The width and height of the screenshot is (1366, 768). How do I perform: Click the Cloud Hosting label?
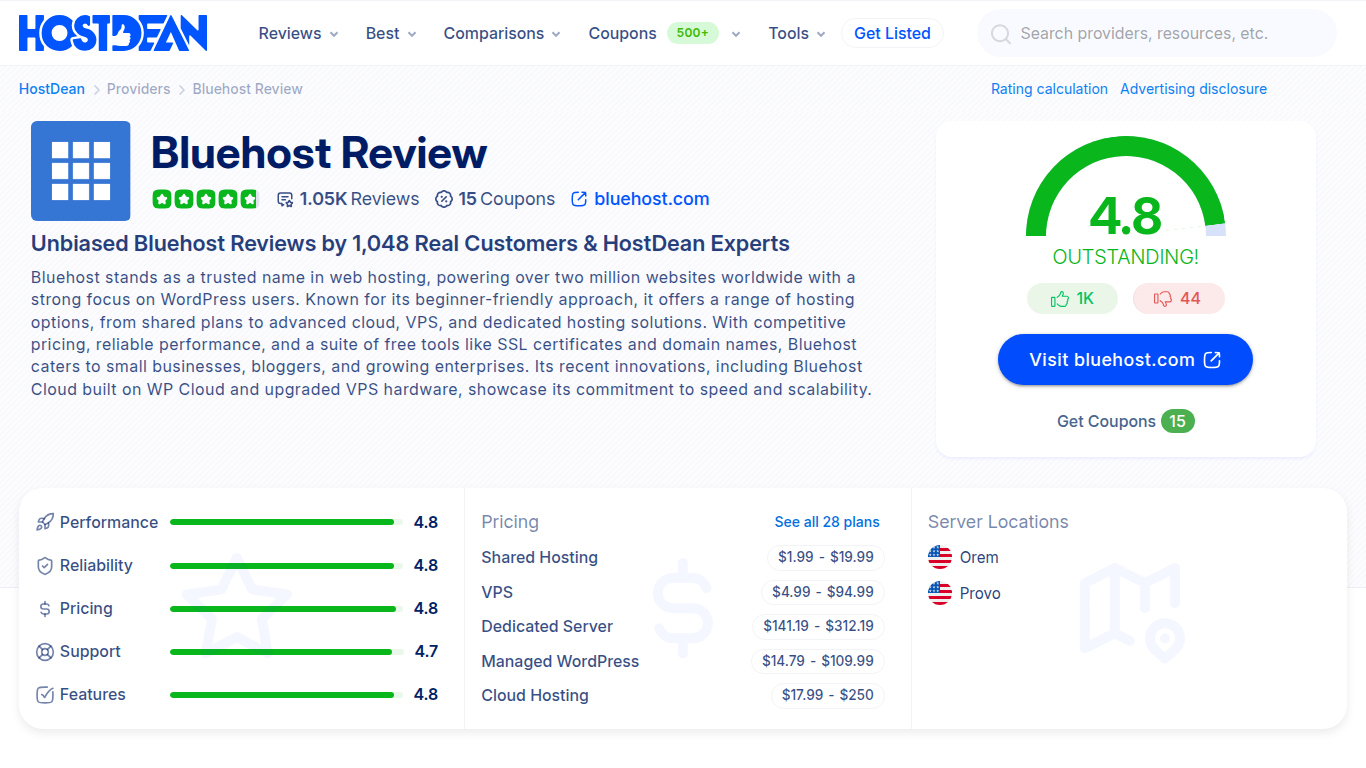coord(535,695)
